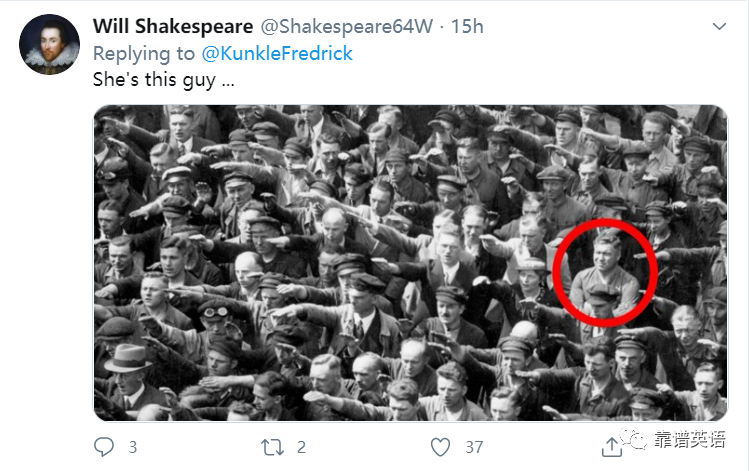
Task: Open the tweet's 15h timestamp
Action: coord(467,26)
